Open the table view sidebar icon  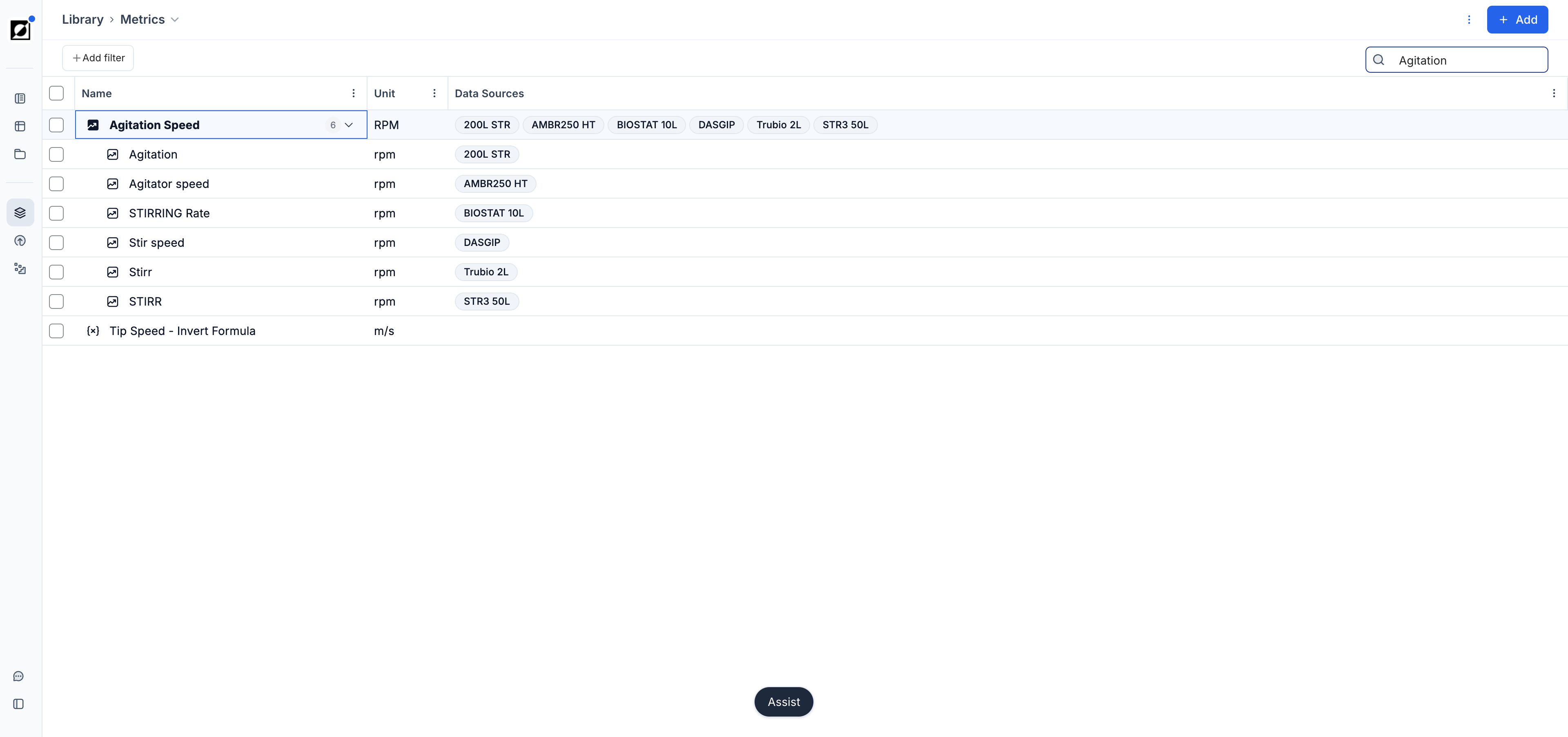[x=20, y=126]
